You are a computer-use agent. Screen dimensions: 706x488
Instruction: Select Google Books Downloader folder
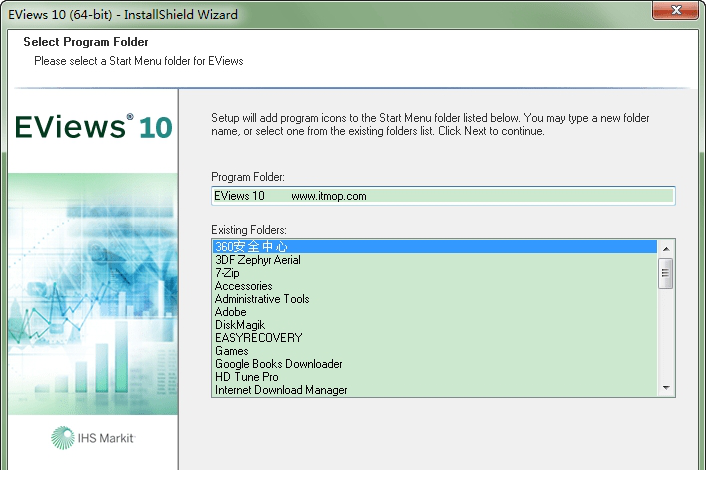tap(434, 364)
